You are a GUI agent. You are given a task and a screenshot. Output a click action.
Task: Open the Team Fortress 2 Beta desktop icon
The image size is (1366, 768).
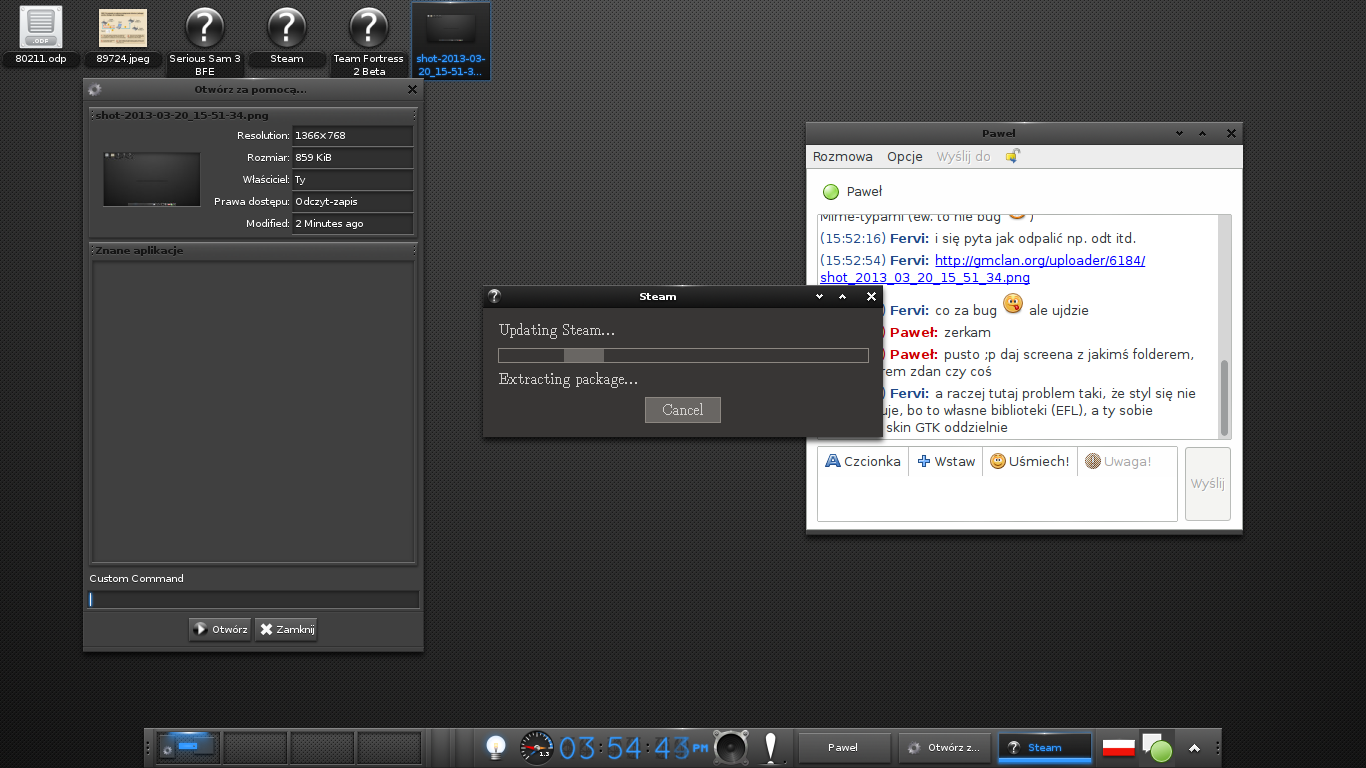click(368, 28)
